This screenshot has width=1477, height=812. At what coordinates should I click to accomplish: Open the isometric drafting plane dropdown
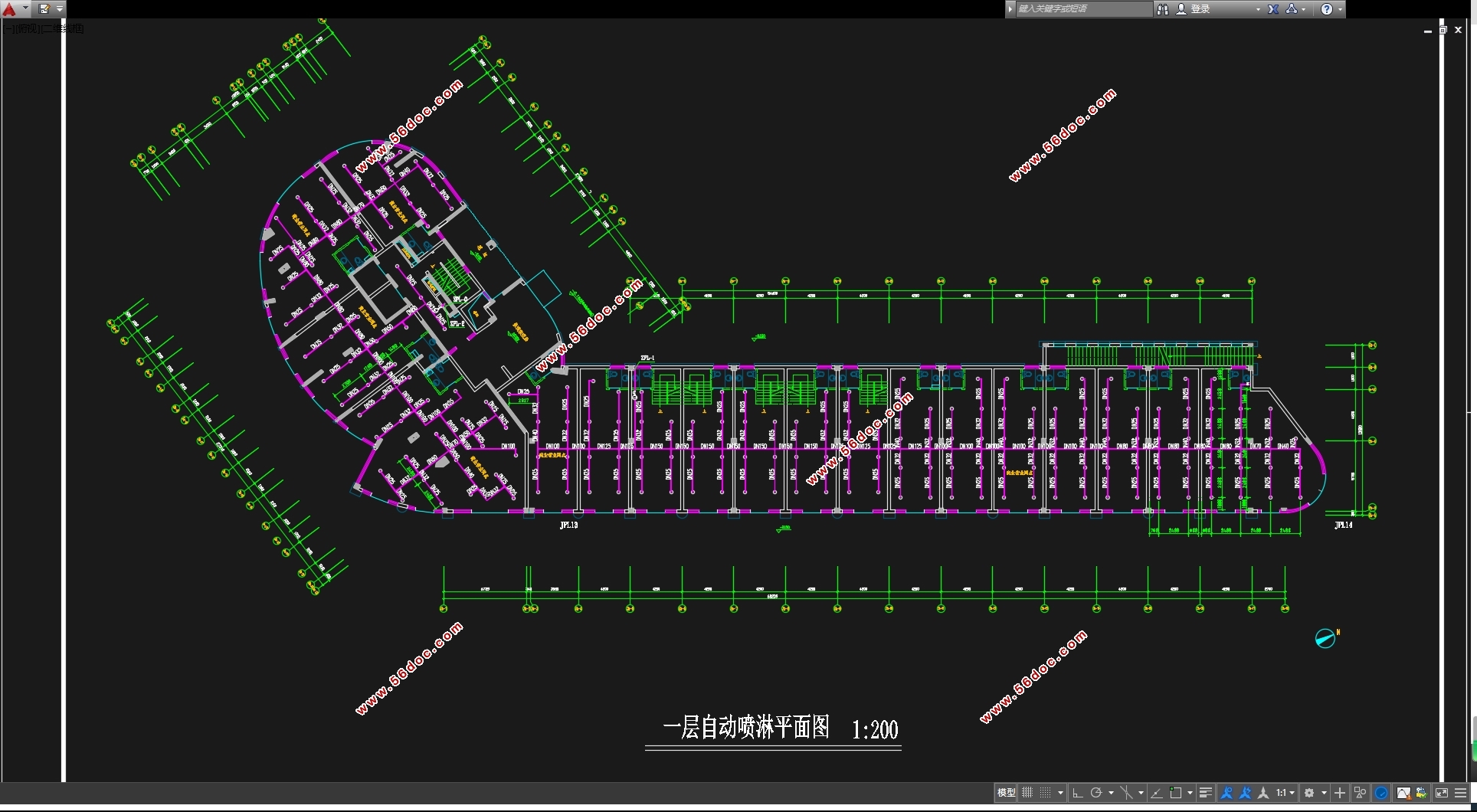[x=1141, y=793]
